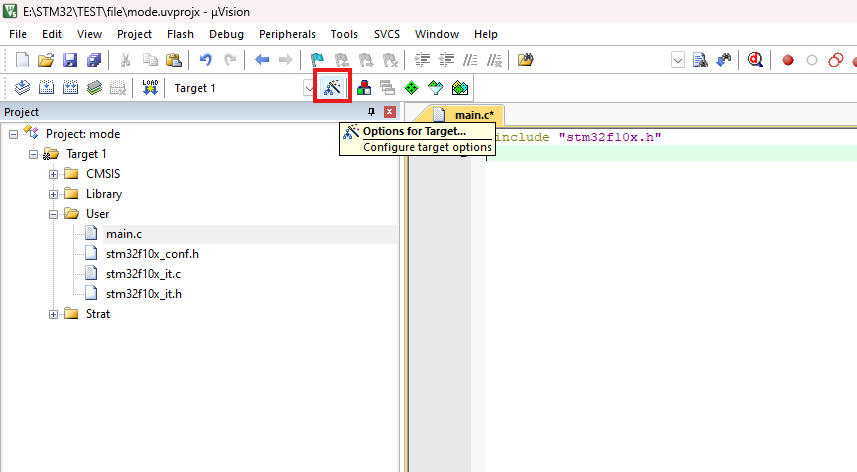Pin the Project panel with pushpin toggle
The height and width of the screenshot is (472, 857).
click(372, 112)
